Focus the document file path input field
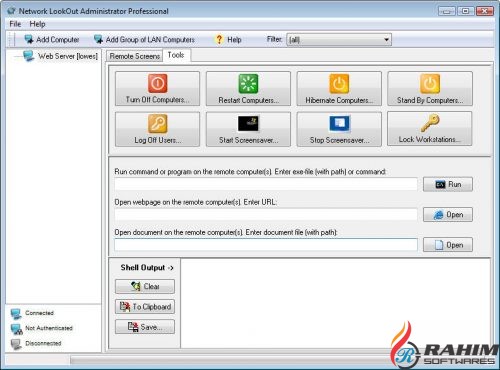500x370 pixels. click(x=266, y=245)
